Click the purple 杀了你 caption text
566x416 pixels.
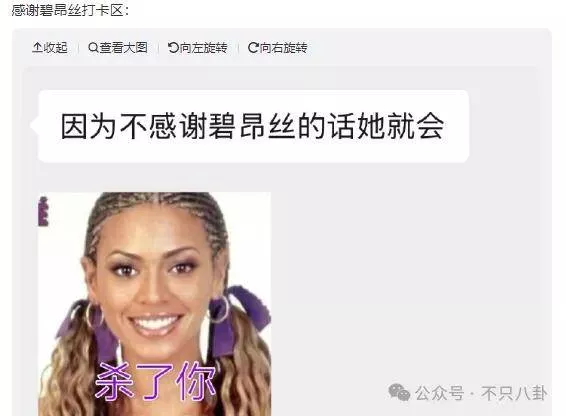tap(156, 381)
